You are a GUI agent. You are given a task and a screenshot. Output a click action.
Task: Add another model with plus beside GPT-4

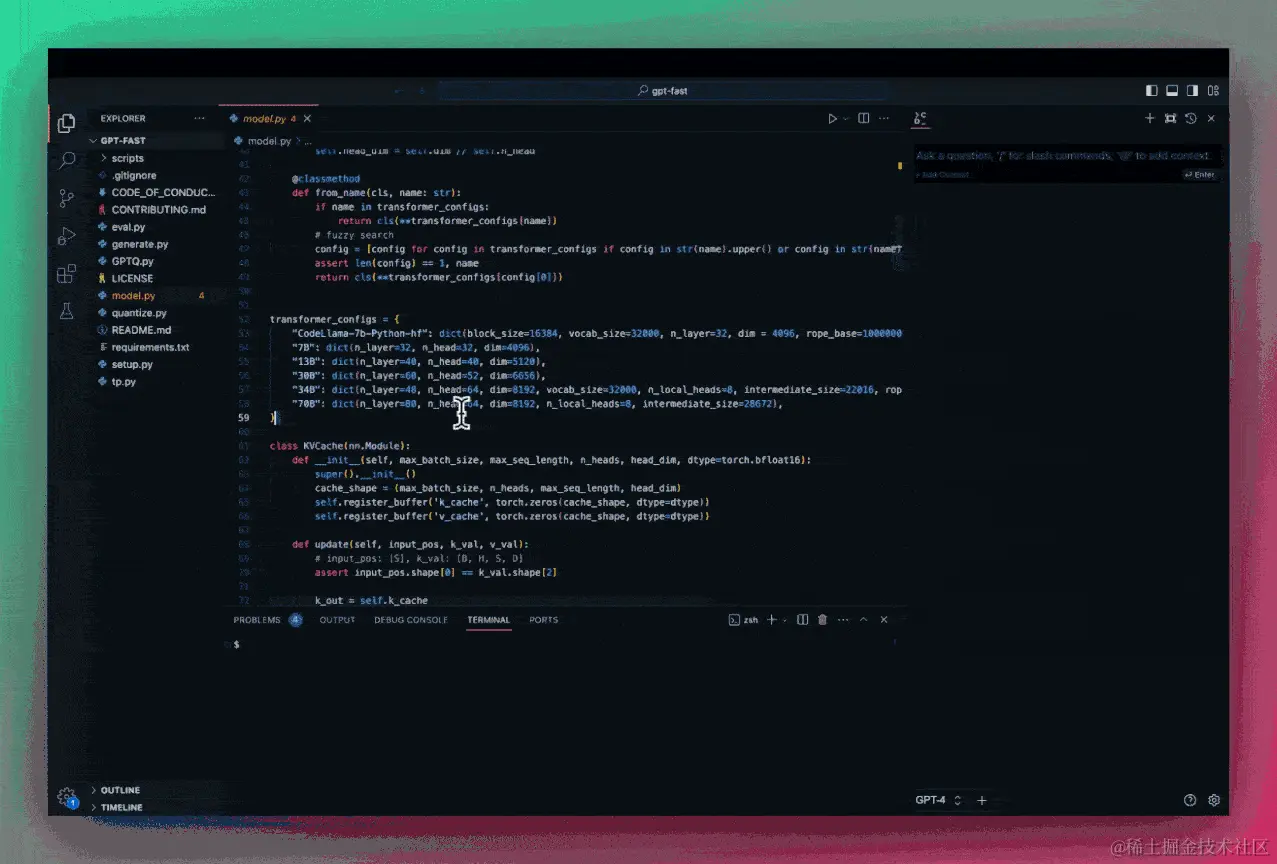pyautogui.click(x=982, y=800)
